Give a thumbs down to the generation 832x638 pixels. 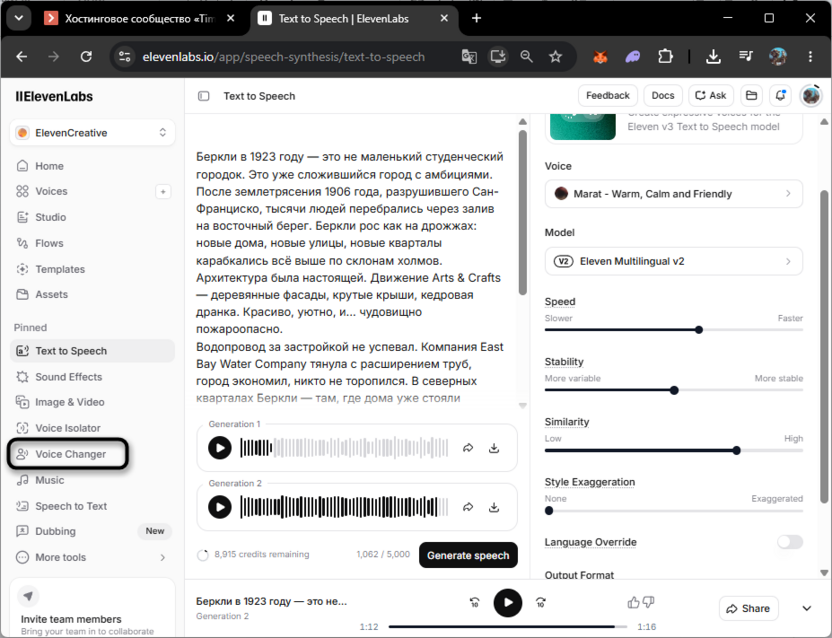(648, 602)
